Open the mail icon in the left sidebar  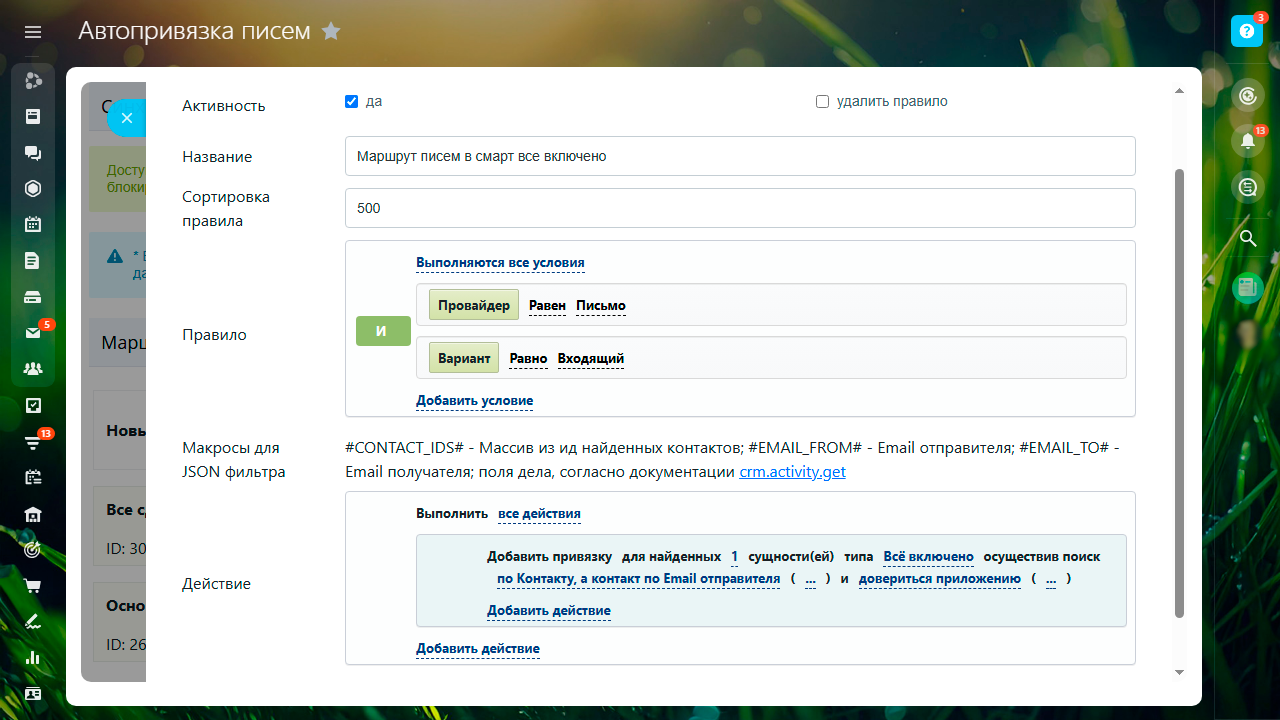(x=33, y=333)
